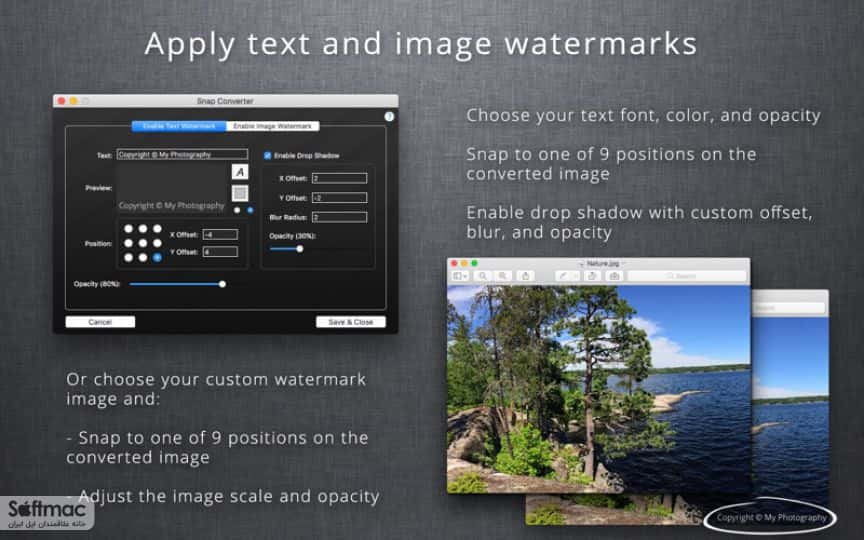Select the top-left watermark position radio

[128, 228]
